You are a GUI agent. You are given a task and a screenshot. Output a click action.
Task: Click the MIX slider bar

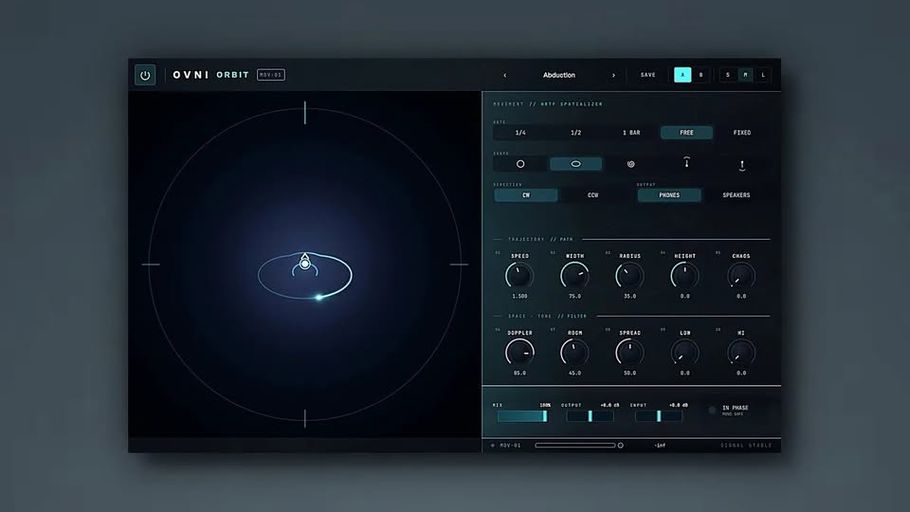(x=522, y=416)
